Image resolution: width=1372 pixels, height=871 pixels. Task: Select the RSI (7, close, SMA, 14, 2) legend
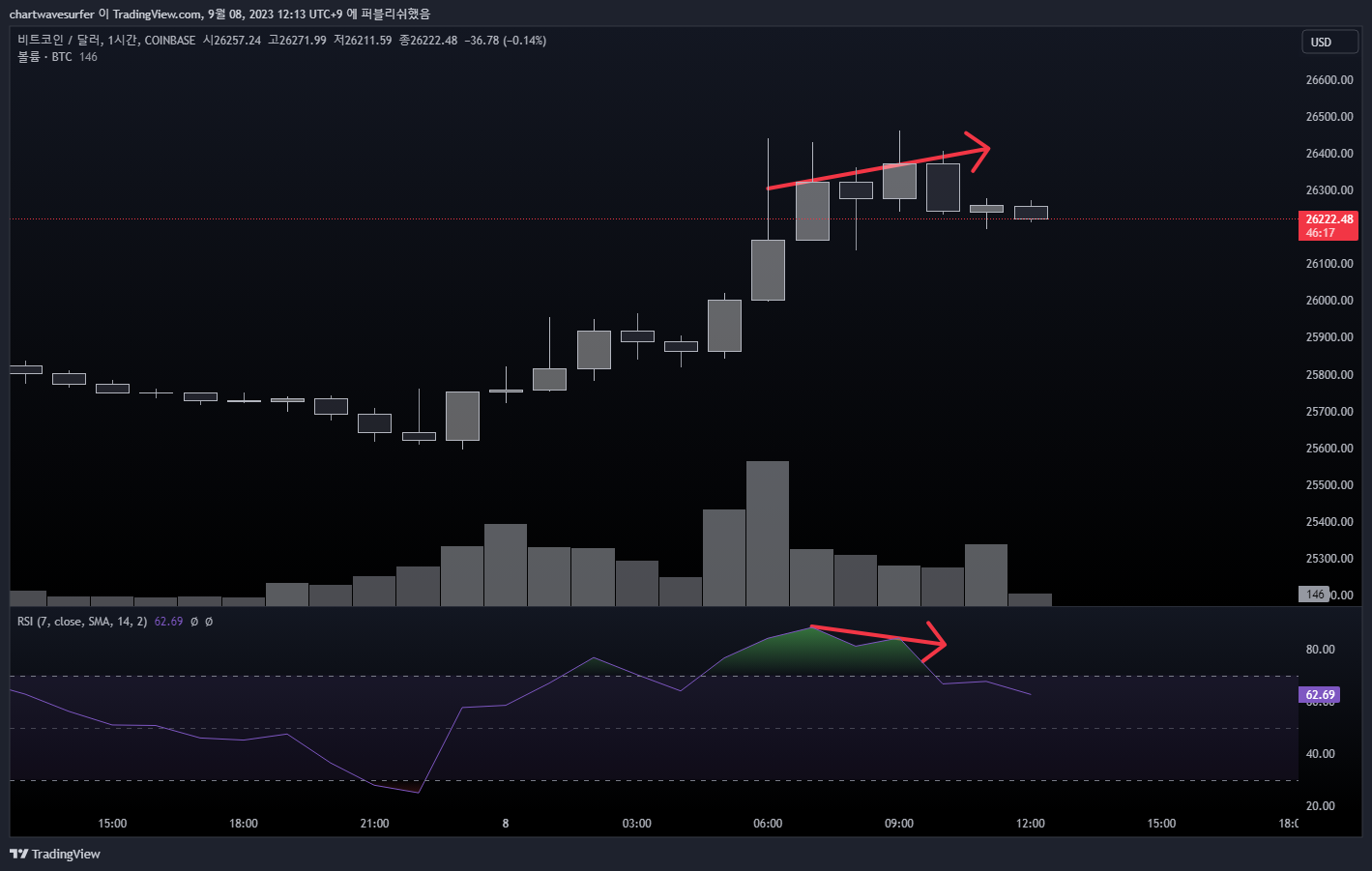pyautogui.click(x=82, y=622)
